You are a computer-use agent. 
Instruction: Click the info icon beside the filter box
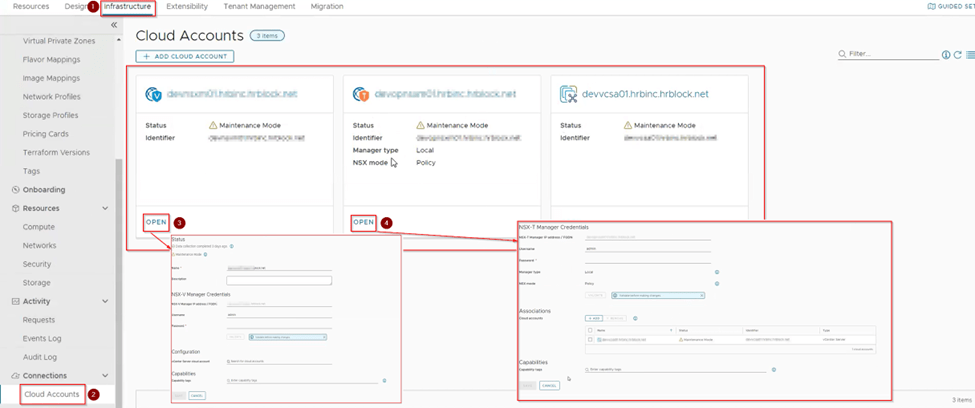(x=946, y=55)
